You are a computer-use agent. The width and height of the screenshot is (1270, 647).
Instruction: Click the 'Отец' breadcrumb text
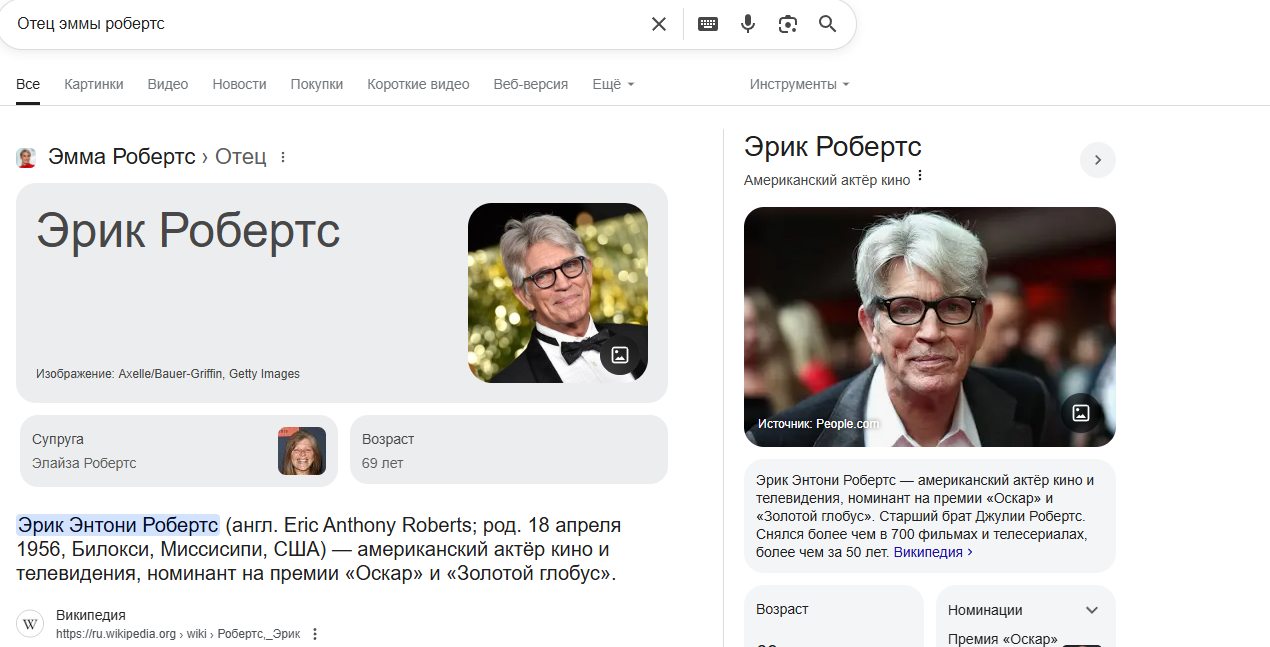coord(241,157)
